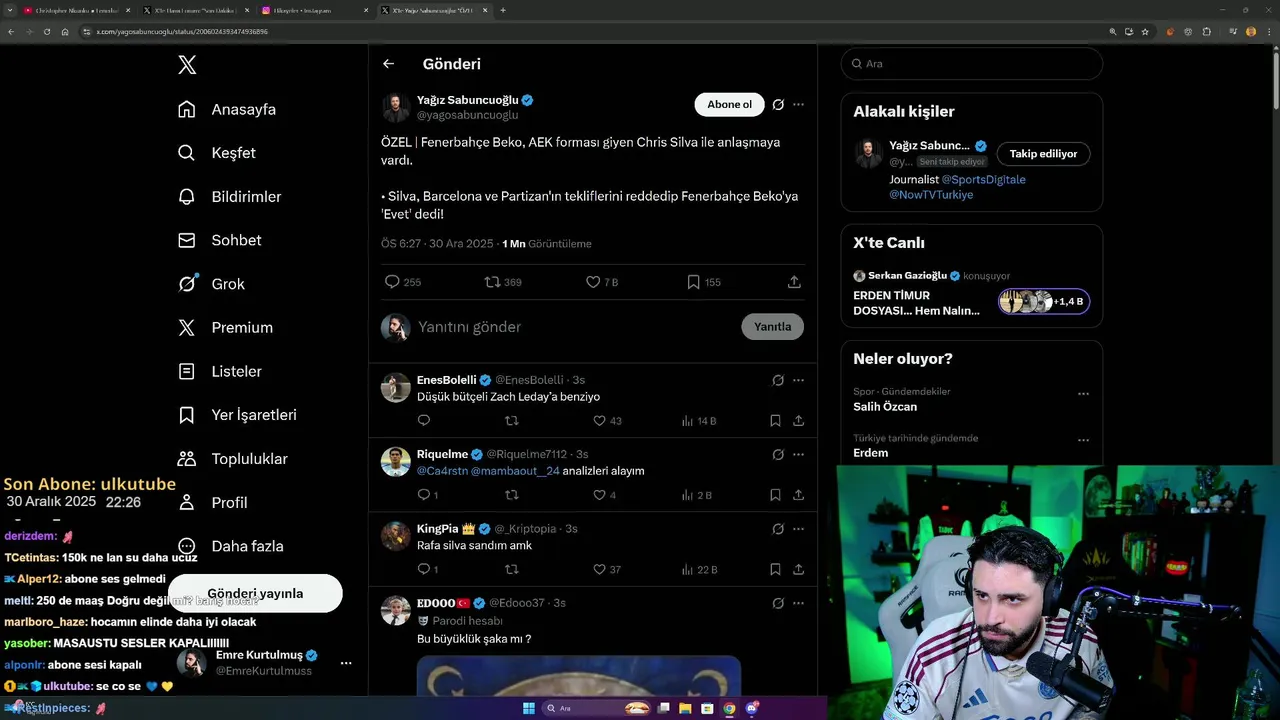Click the Ara search box on X
1280x720 pixels.
click(x=972, y=63)
